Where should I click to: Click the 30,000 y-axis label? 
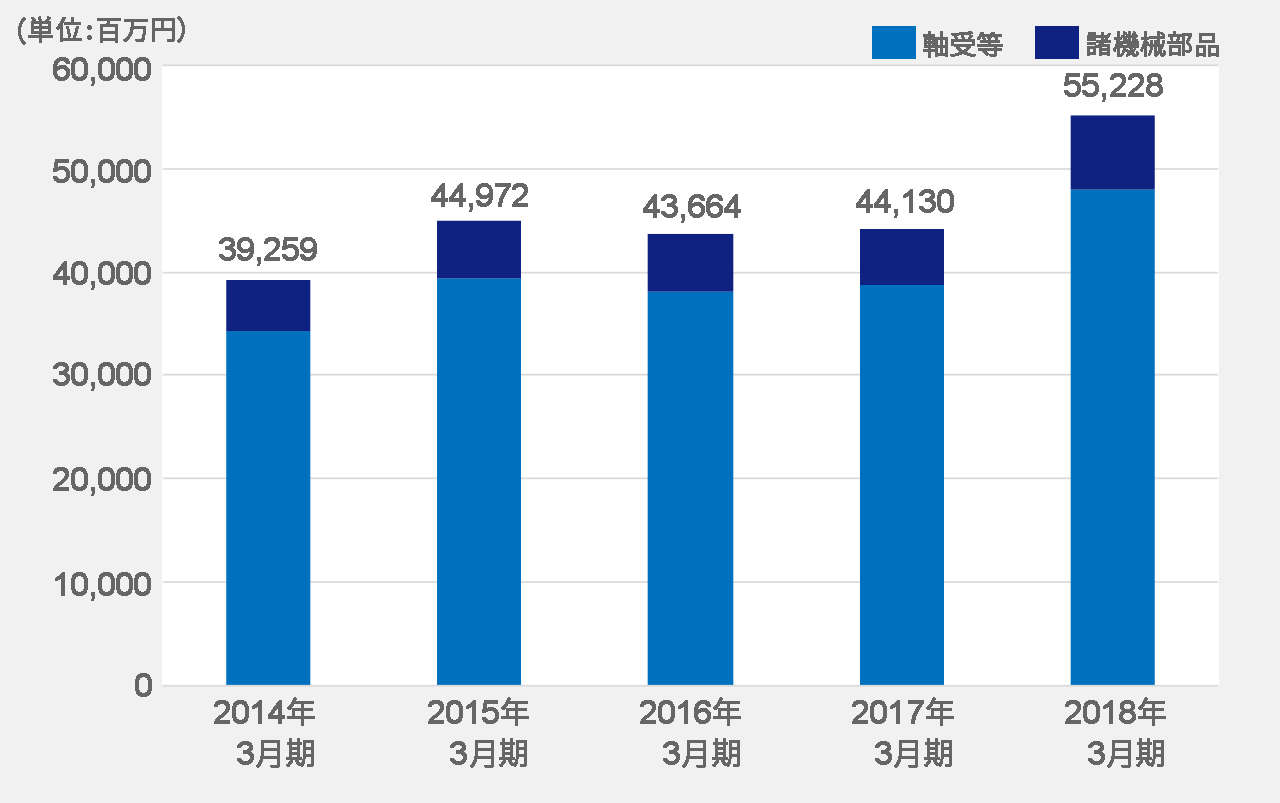click(100, 376)
